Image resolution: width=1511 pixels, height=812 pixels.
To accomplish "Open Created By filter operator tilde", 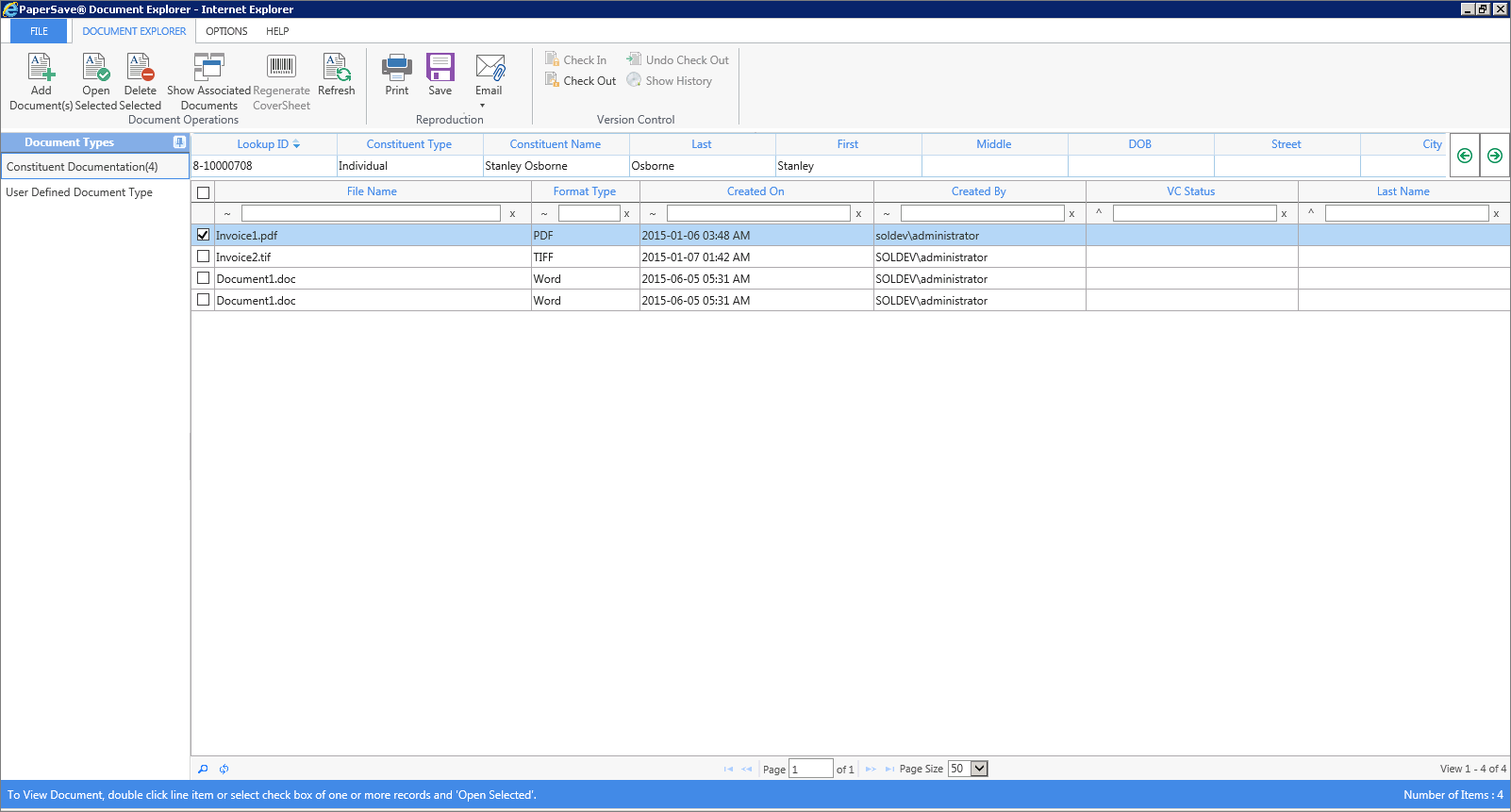I will (x=887, y=214).
